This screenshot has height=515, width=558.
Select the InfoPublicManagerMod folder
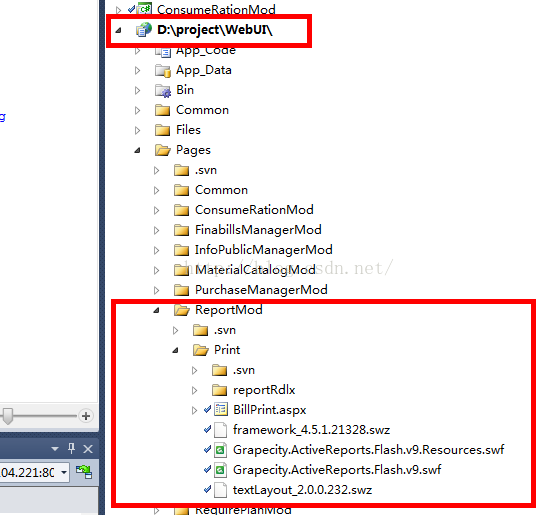(263, 250)
